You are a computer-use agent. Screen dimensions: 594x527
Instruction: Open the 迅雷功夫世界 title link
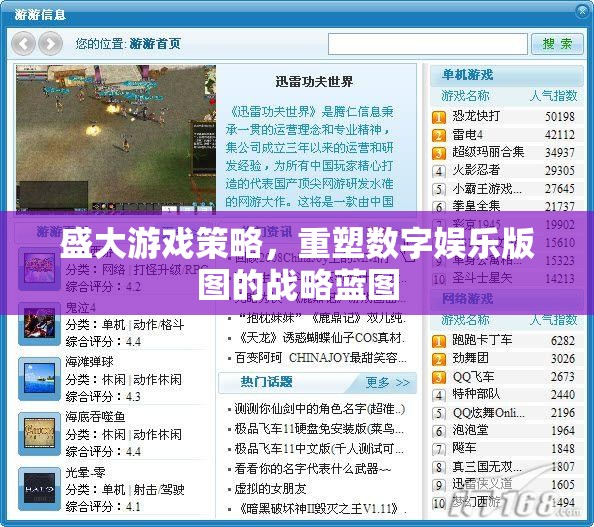point(314,81)
